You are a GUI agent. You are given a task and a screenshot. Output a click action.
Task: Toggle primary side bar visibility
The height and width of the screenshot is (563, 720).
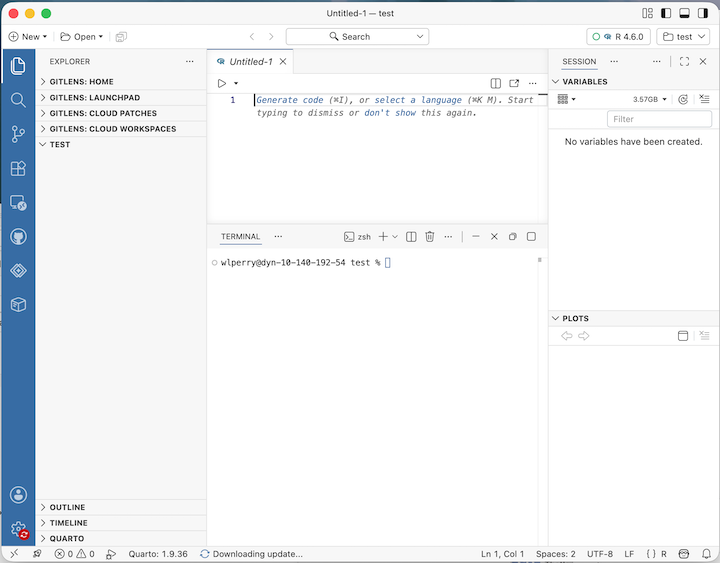tap(666, 13)
